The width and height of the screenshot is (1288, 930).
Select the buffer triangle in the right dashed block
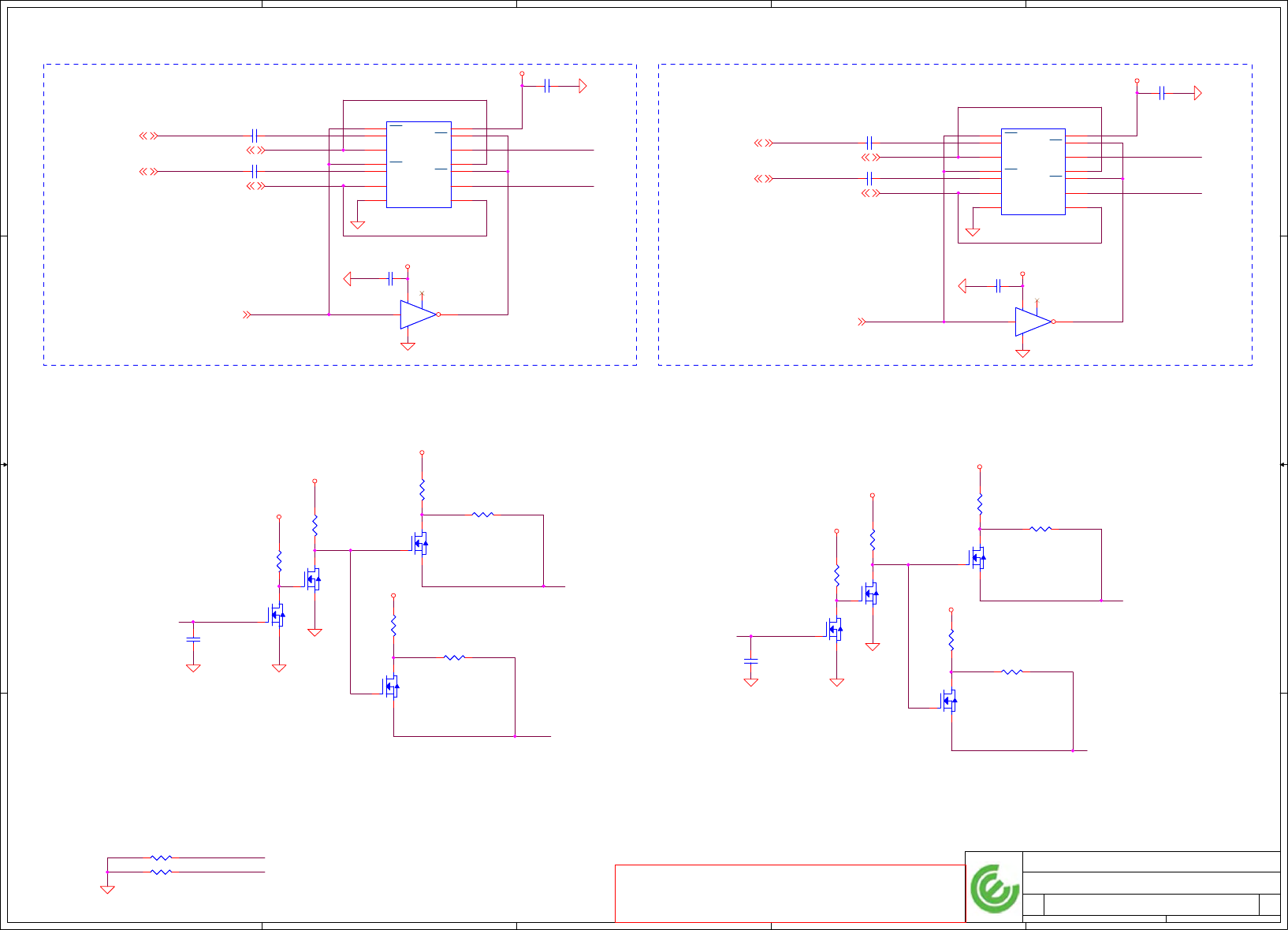1033,322
